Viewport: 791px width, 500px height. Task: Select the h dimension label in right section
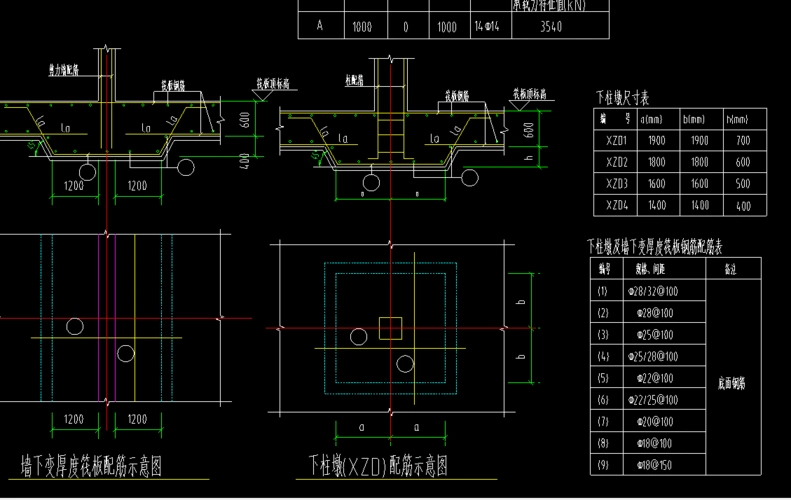(529, 157)
